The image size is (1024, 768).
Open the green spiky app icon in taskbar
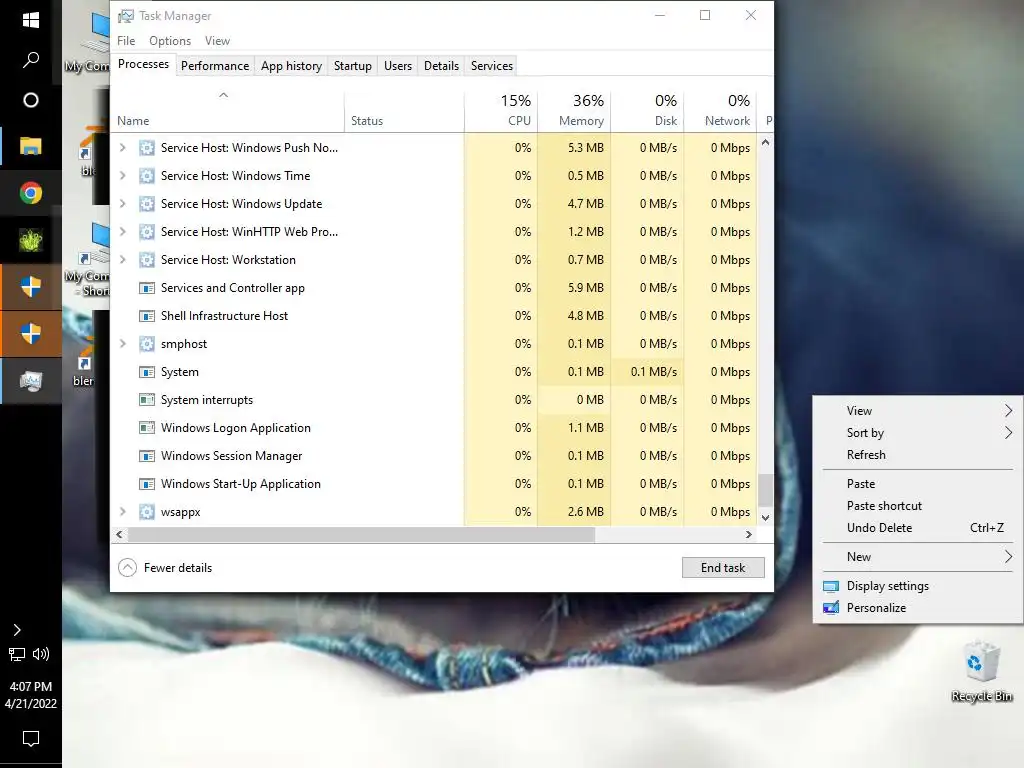31,240
